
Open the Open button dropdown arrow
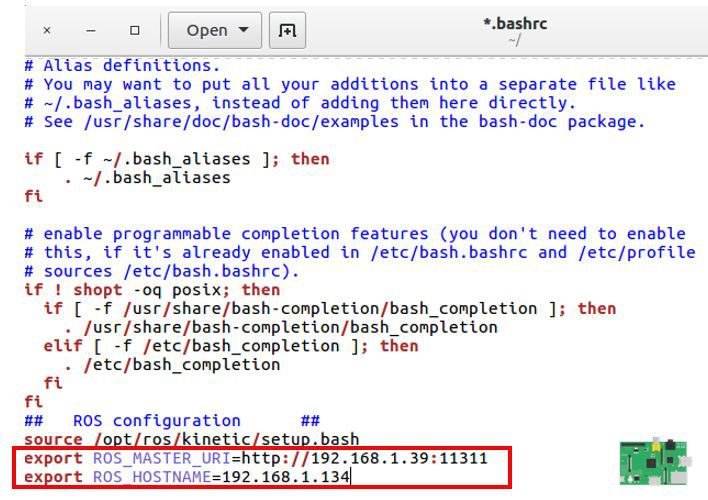(x=243, y=30)
